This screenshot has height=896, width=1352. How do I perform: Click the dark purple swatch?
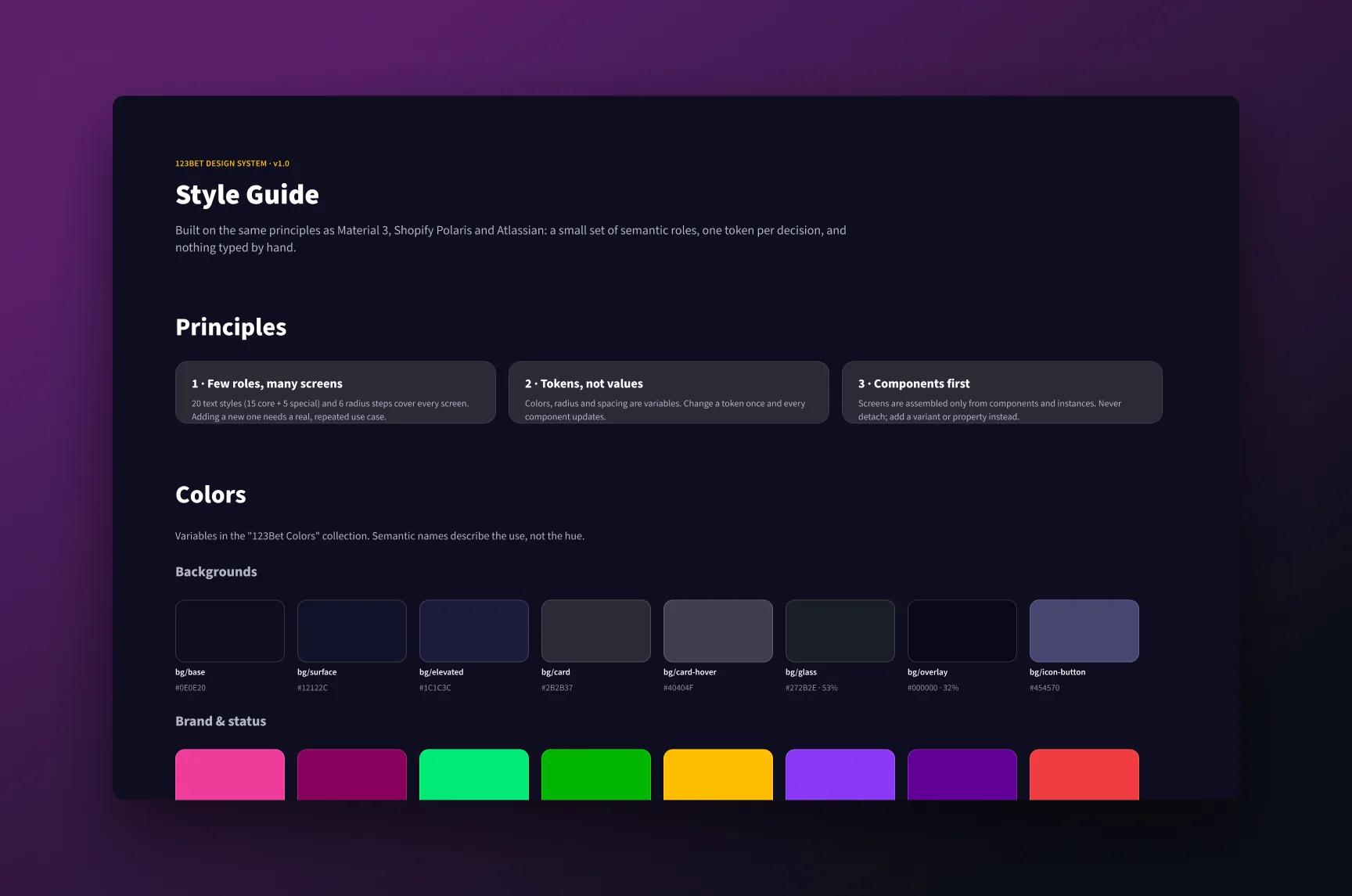click(962, 775)
